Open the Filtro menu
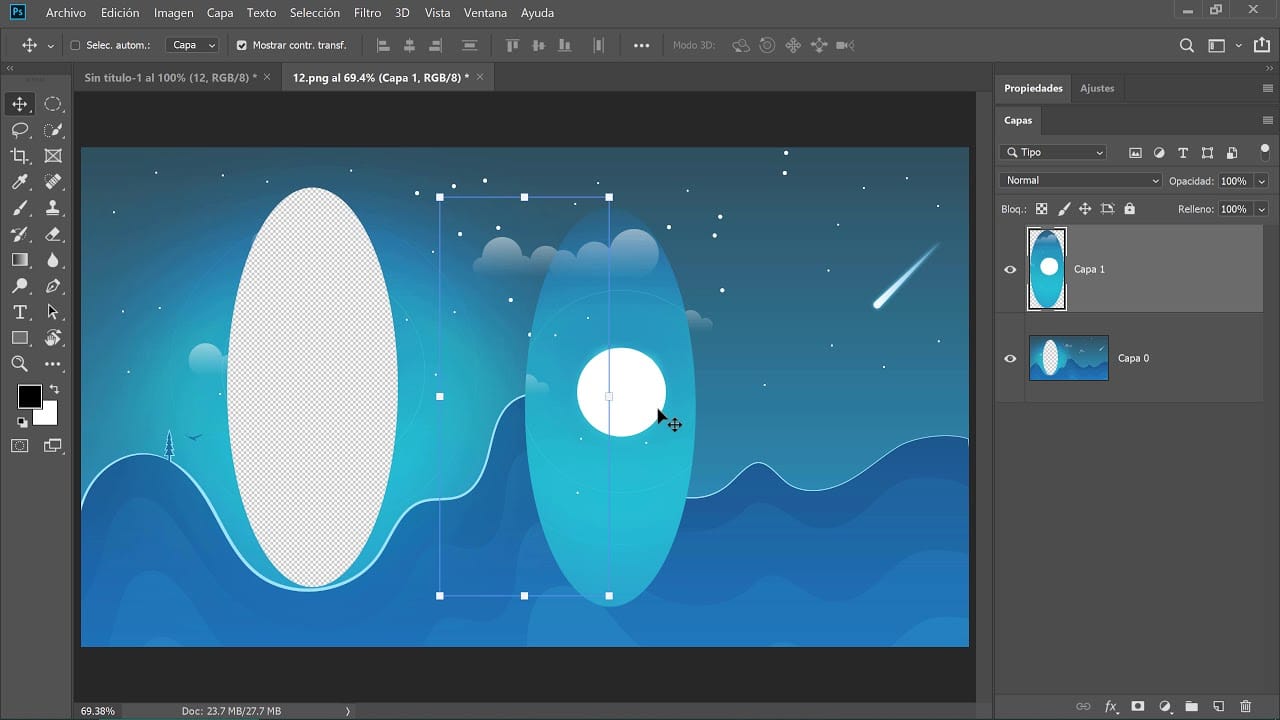This screenshot has height=720, width=1280. coord(367,13)
